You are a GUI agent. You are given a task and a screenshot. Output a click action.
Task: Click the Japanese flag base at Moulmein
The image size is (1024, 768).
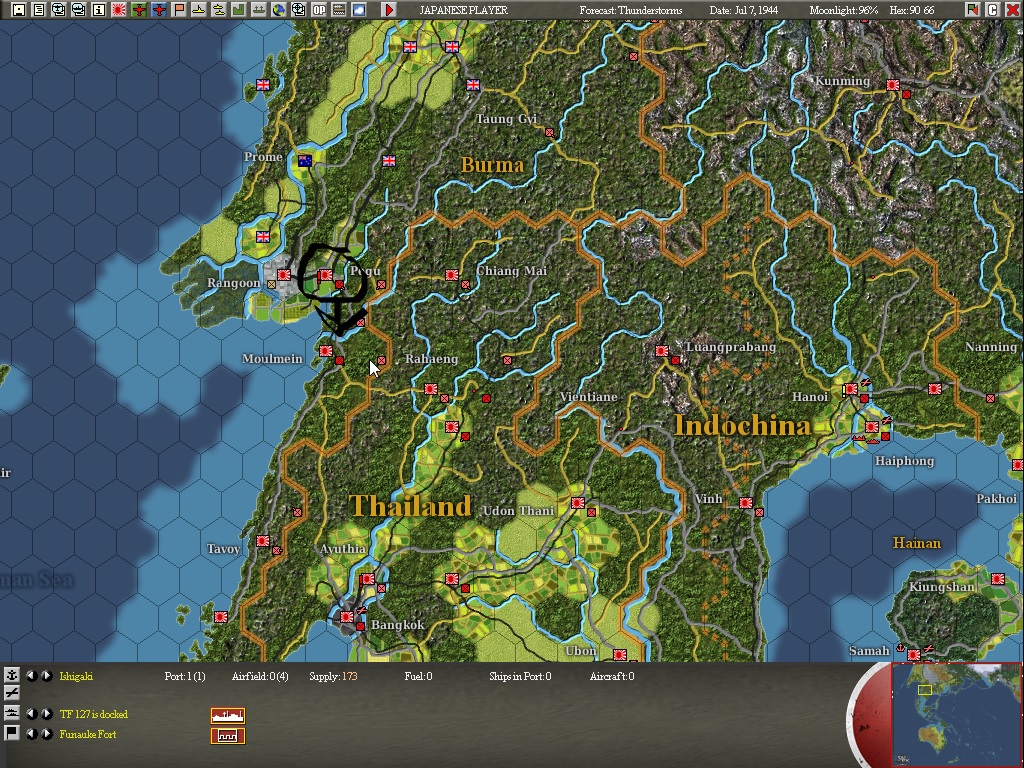point(326,351)
